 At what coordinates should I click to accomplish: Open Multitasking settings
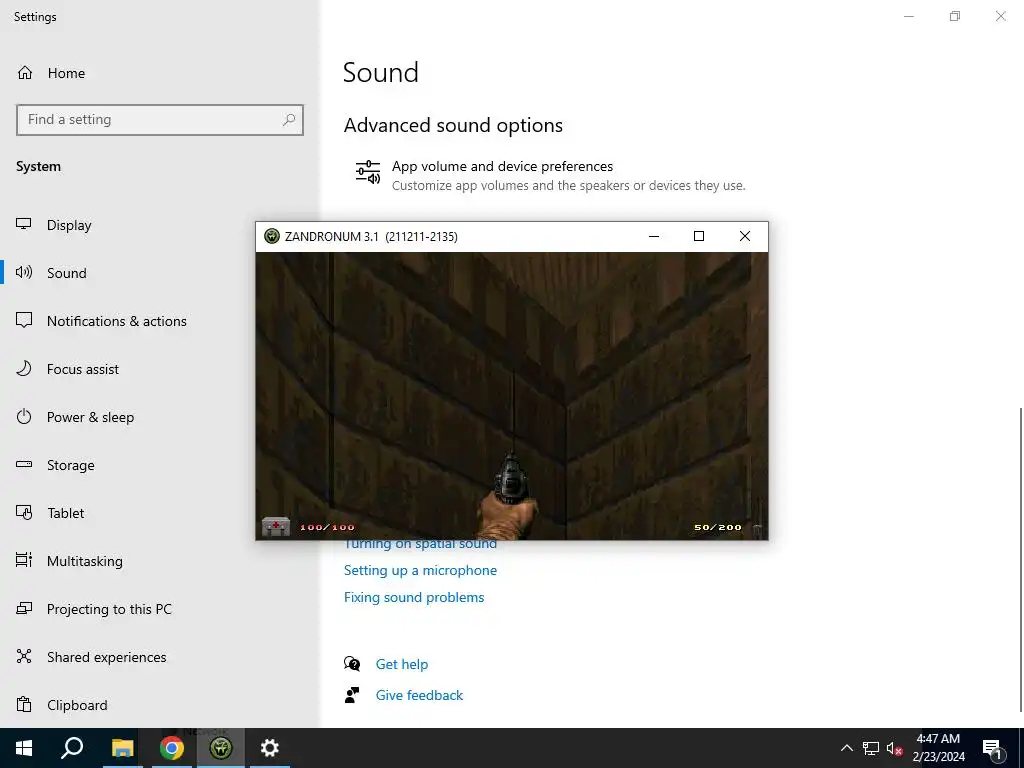[85, 561]
